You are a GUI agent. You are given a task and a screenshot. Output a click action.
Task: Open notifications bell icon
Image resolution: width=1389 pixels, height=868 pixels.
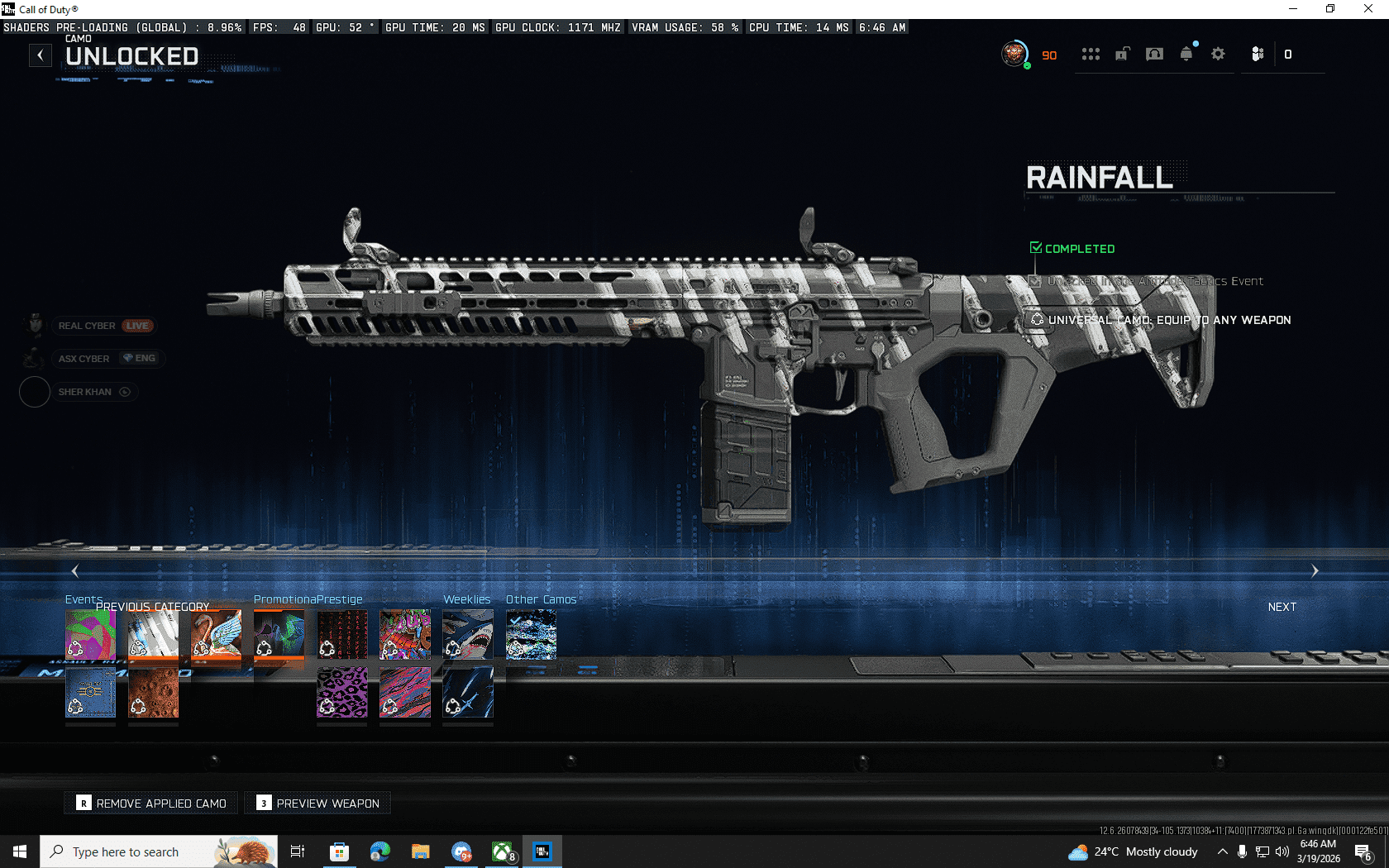click(x=1186, y=55)
